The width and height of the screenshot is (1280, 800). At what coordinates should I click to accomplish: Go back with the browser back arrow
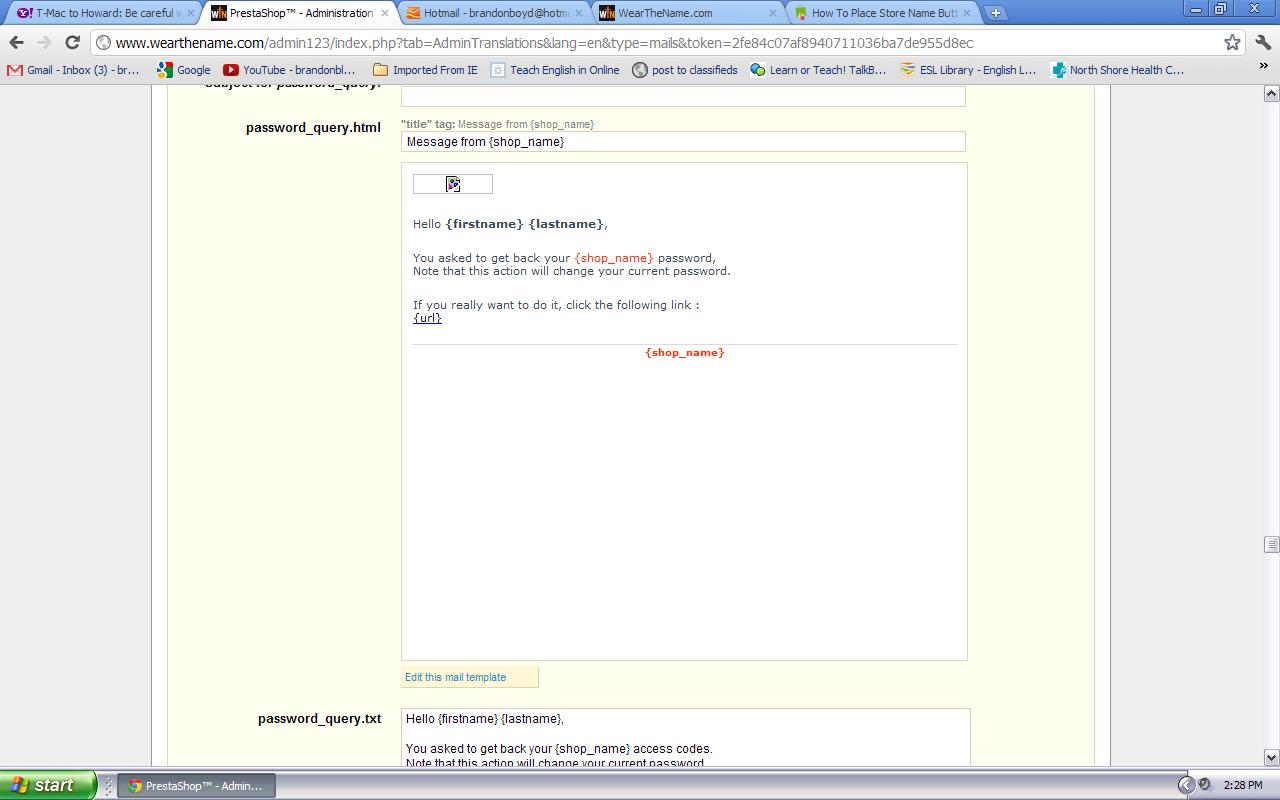16,42
